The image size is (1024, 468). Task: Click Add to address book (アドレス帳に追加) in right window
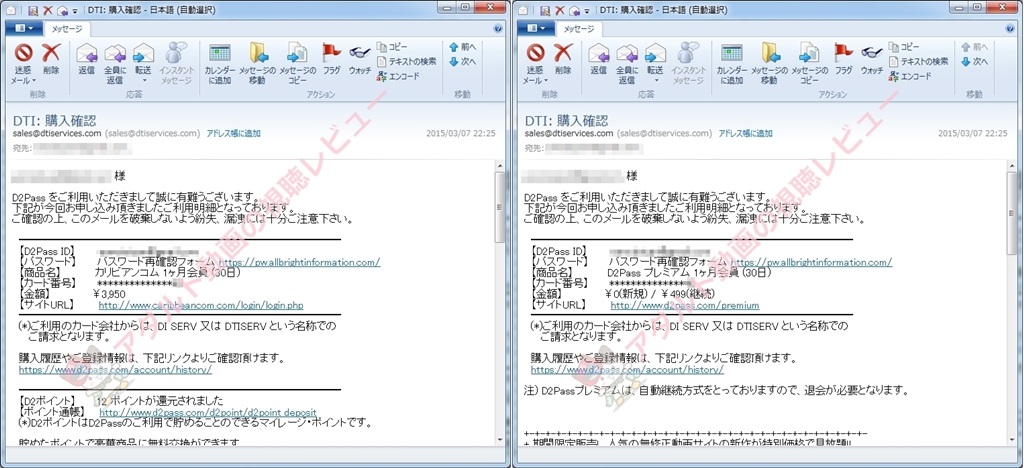click(745, 133)
